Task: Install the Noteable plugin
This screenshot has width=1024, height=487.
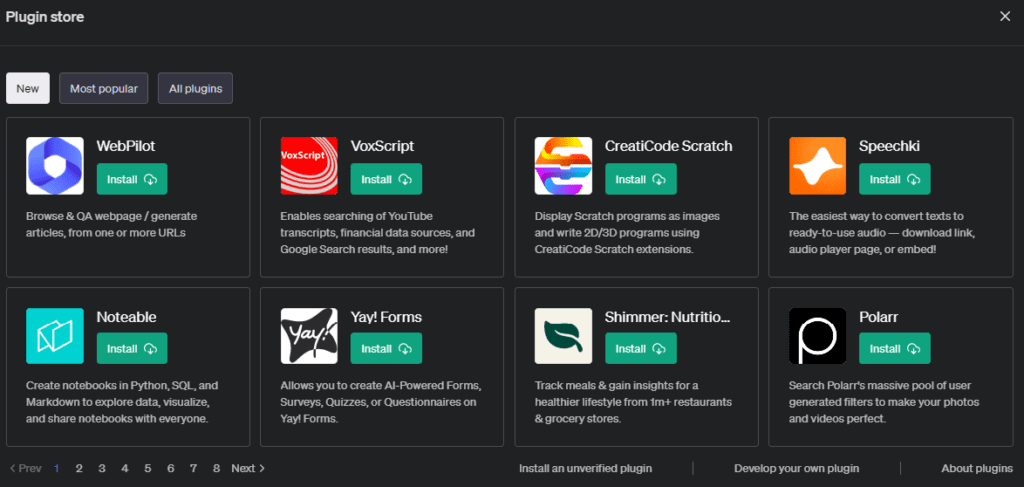Action: [x=132, y=349]
